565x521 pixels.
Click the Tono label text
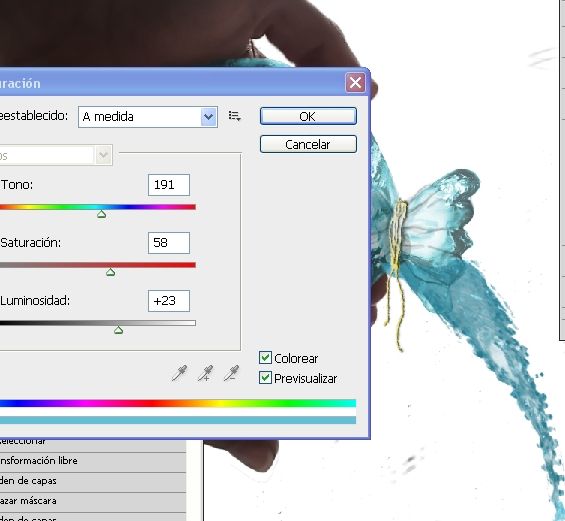pos(17,185)
